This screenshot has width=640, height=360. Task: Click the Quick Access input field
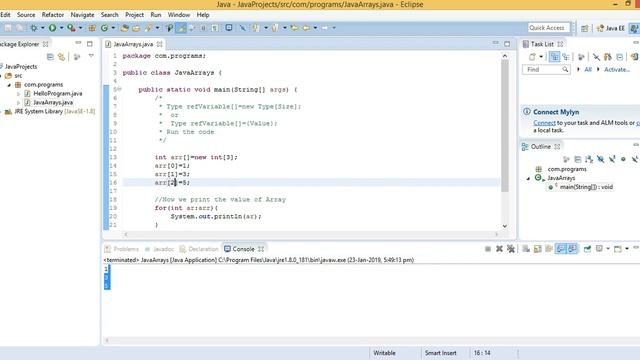click(x=548, y=28)
